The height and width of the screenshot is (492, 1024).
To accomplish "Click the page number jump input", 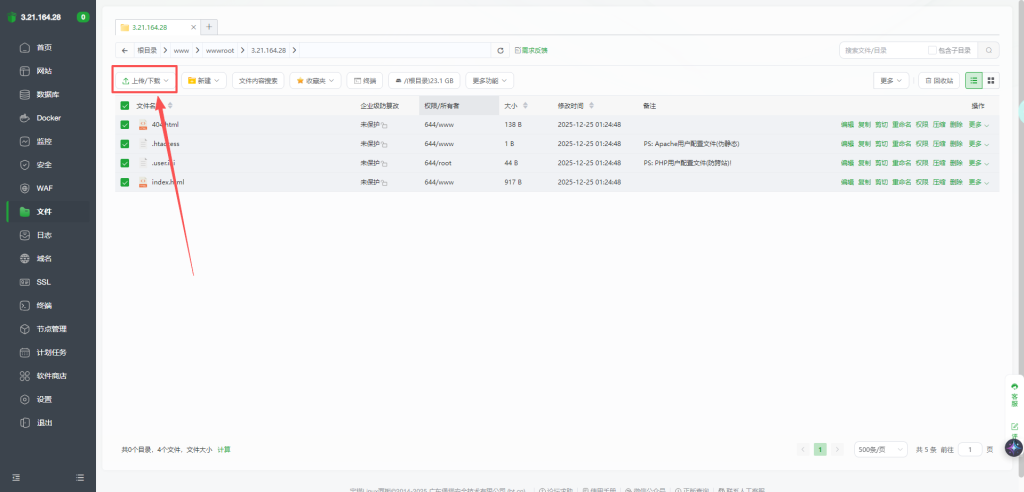I will click(x=970, y=450).
